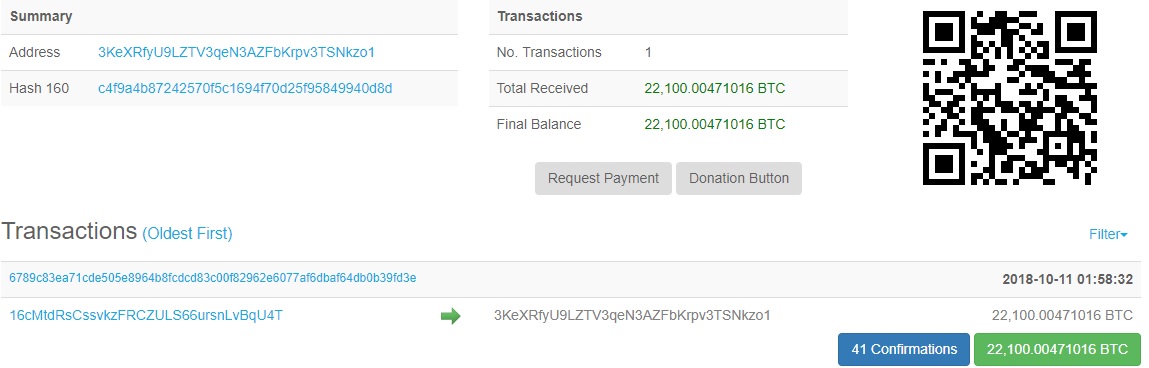Toggle the Oldest First sort link
Viewport: 1149px width, 368px height.
pyautogui.click(x=187, y=234)
